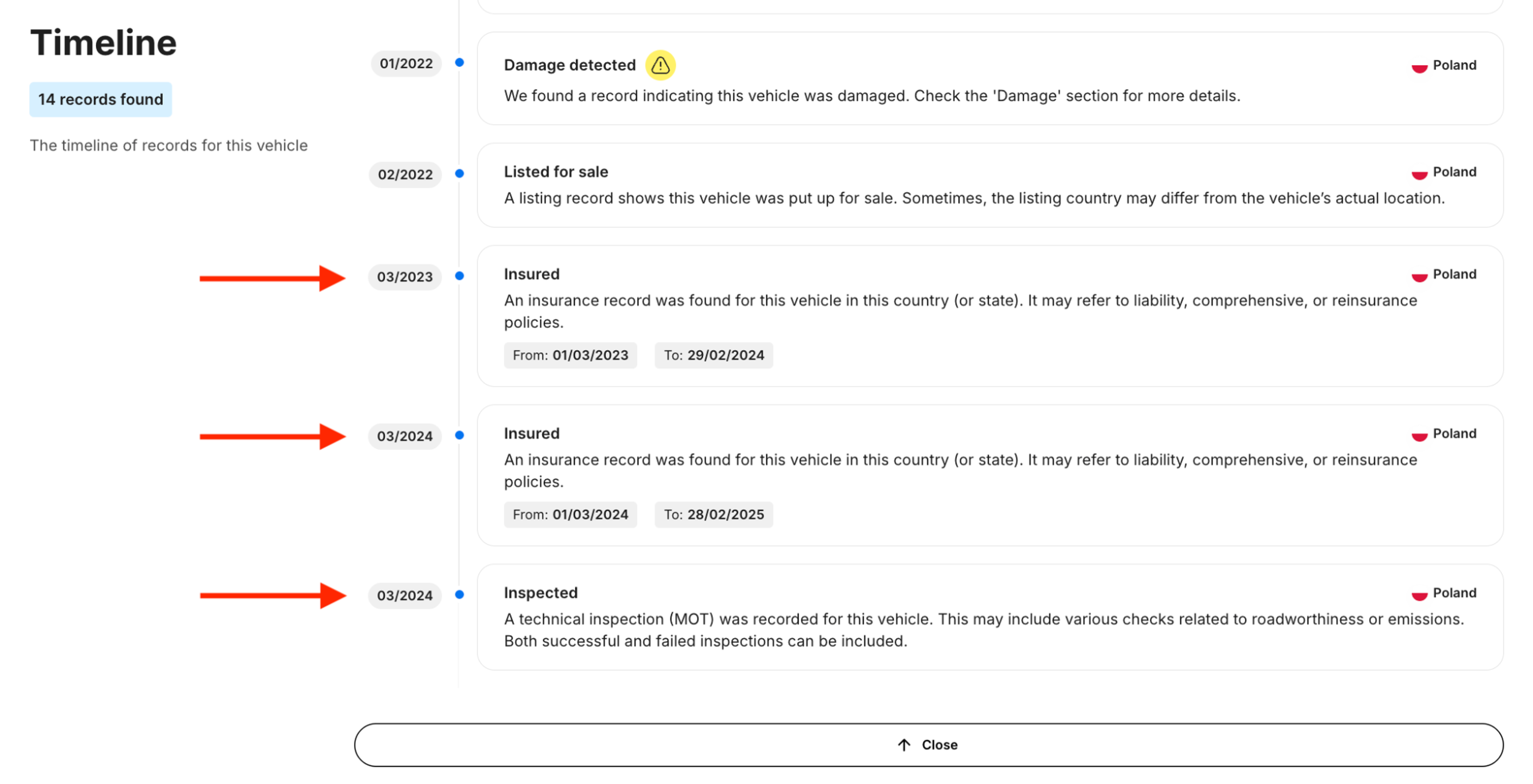
Task: Click the 'To: 28/02/2025' date chip
Action: click(713, 515)
